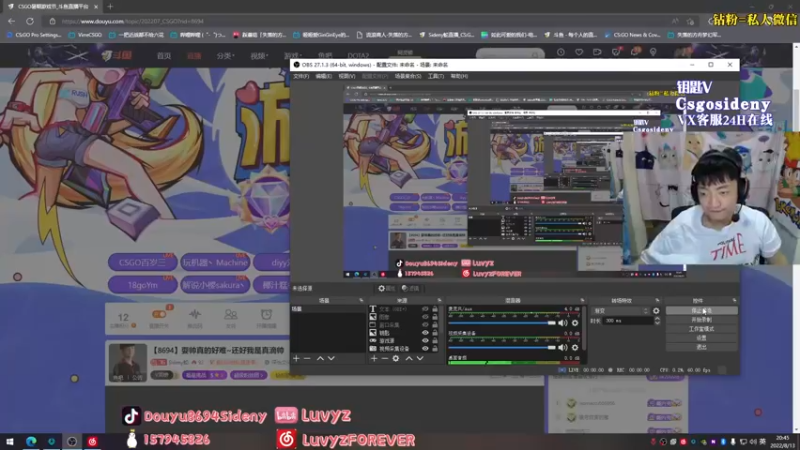
Task: Add a new source with plus icon in Sources panel
Action: pyautogui.click(x=374, y=358)
